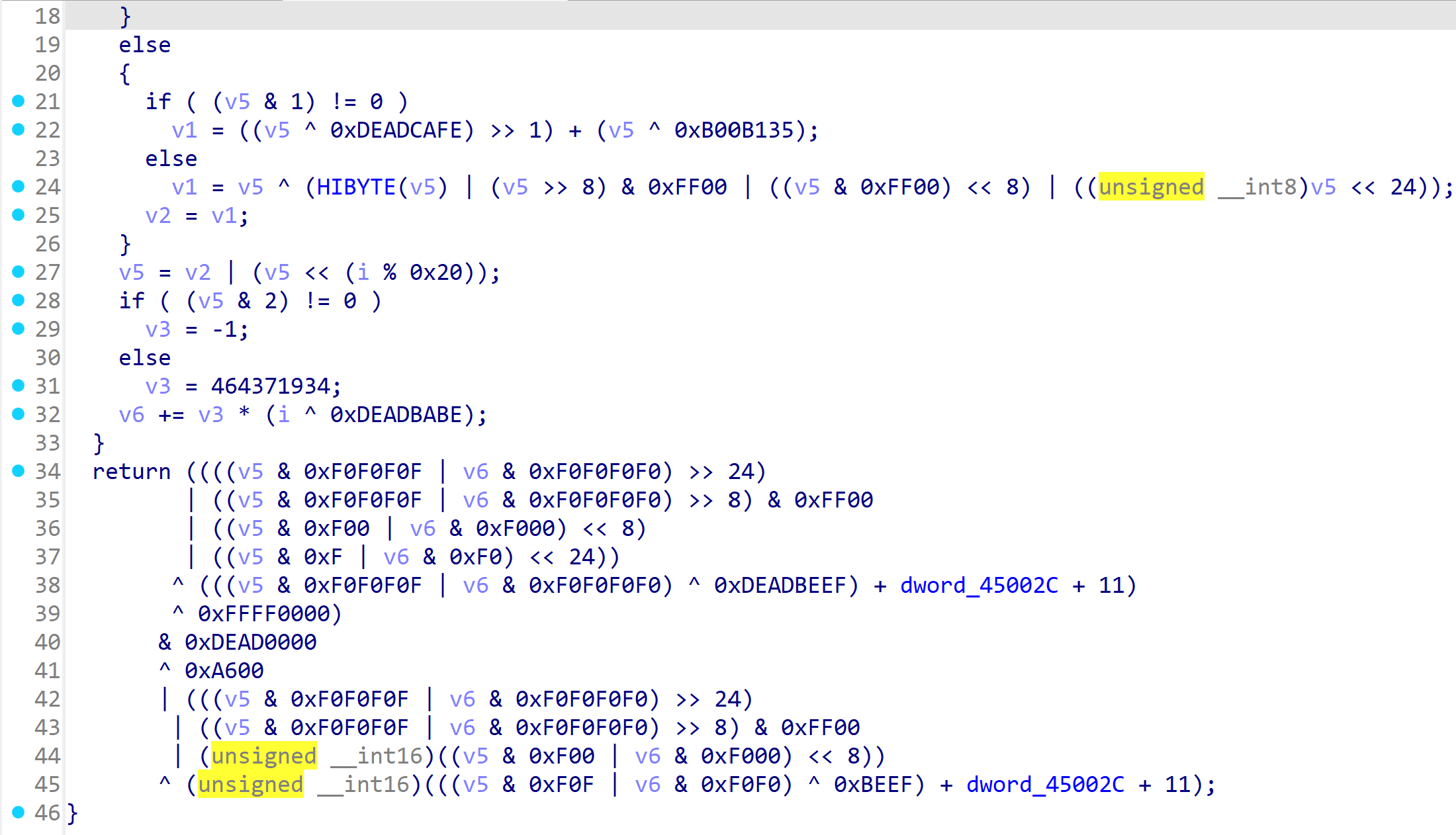Follow dword_45002C reference on line 38
This screenshot has width=1456, height=835.
pyautogui.click(x=979, y=586)
